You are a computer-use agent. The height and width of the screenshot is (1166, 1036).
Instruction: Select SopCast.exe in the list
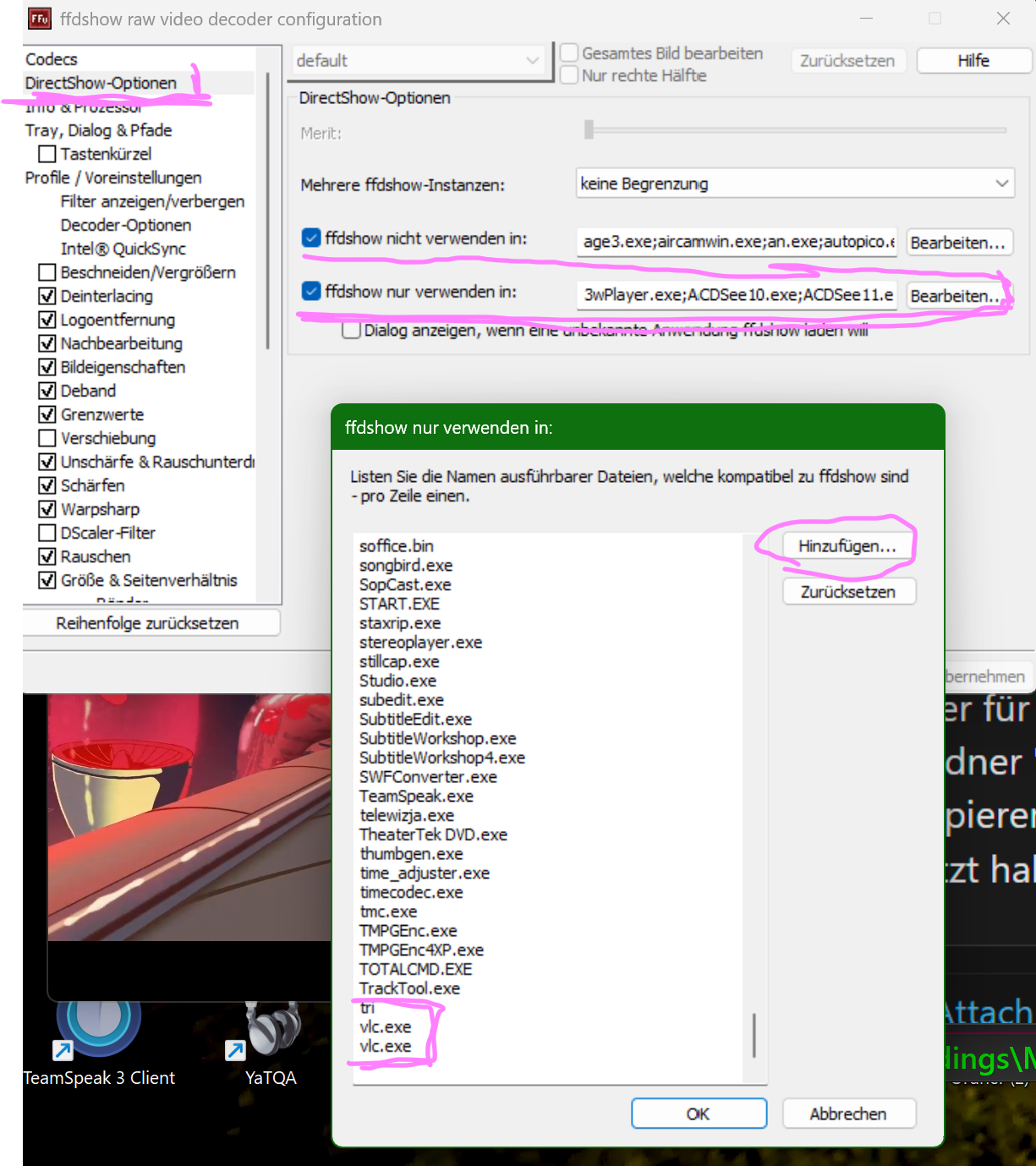(405, 585)
